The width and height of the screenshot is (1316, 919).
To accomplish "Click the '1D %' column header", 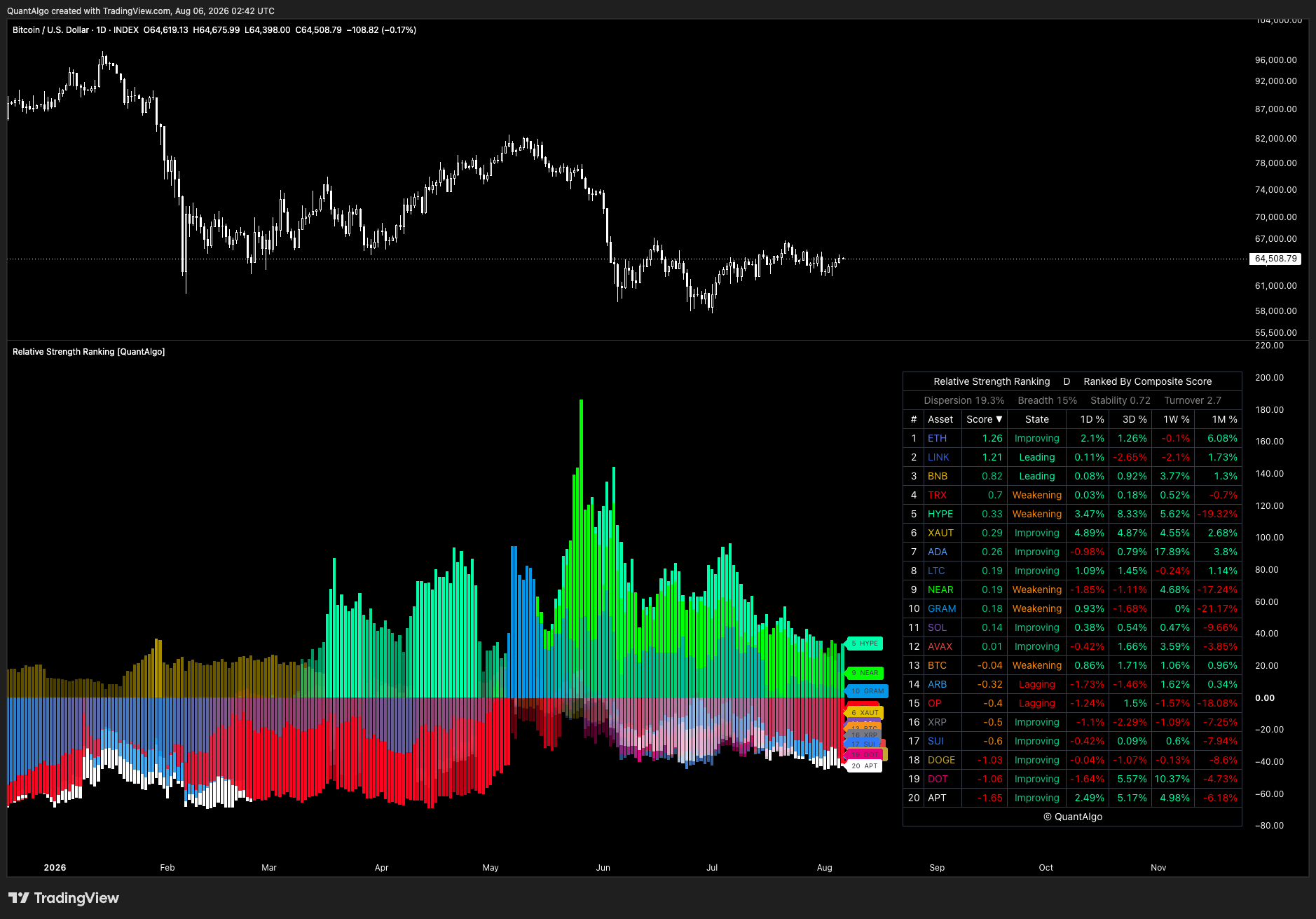I will point(1092,419).
